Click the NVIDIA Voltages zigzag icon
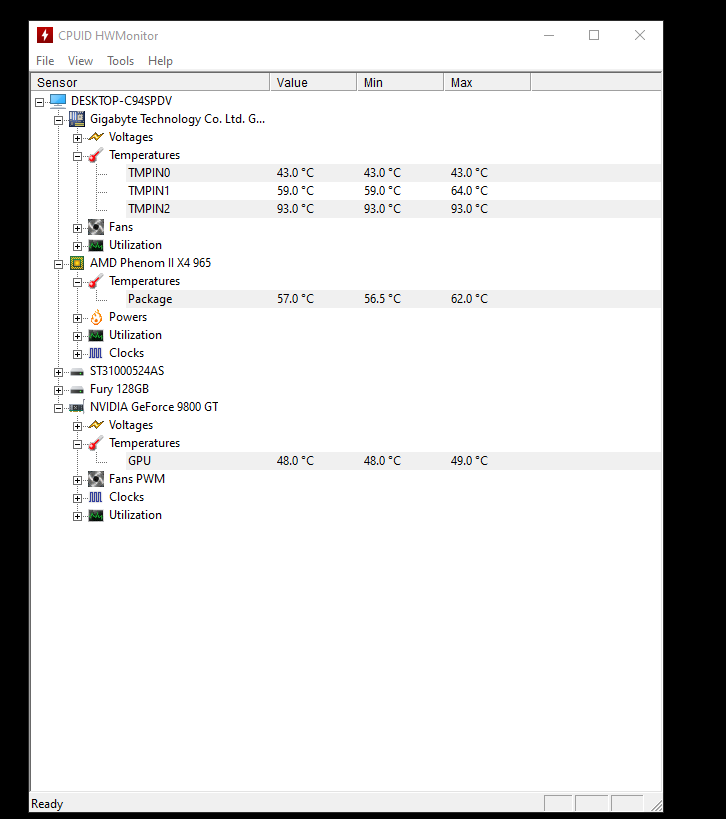 pyautogui.click(x=96, y=425)
